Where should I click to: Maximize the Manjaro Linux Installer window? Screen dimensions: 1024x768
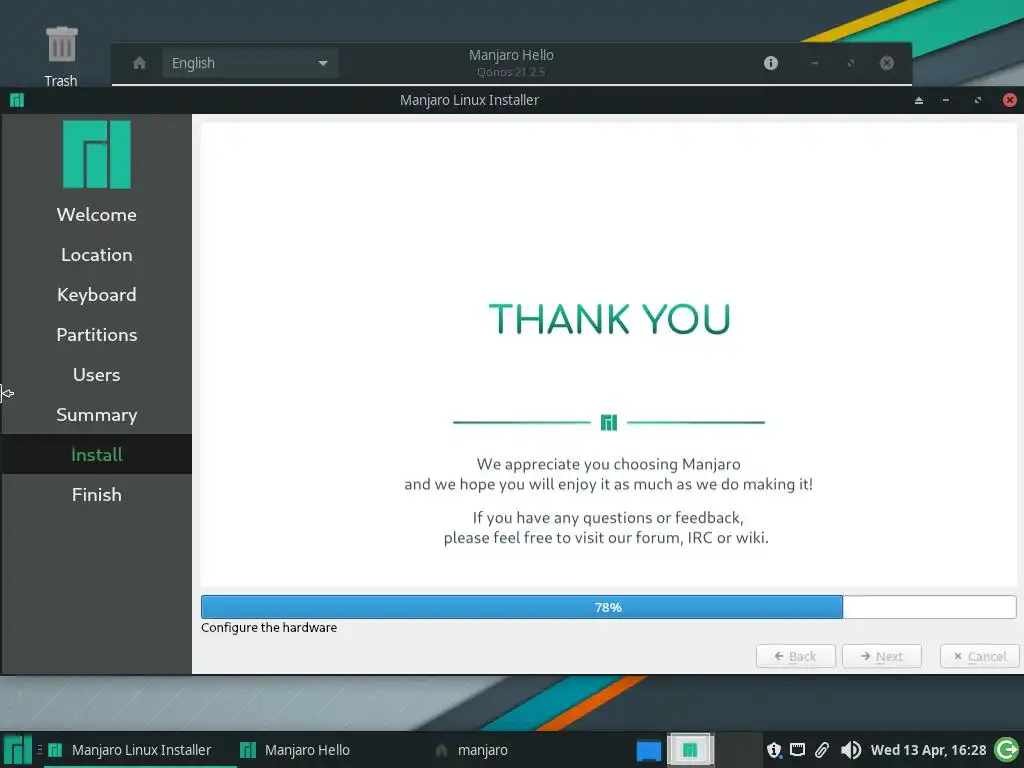point(978,100)
